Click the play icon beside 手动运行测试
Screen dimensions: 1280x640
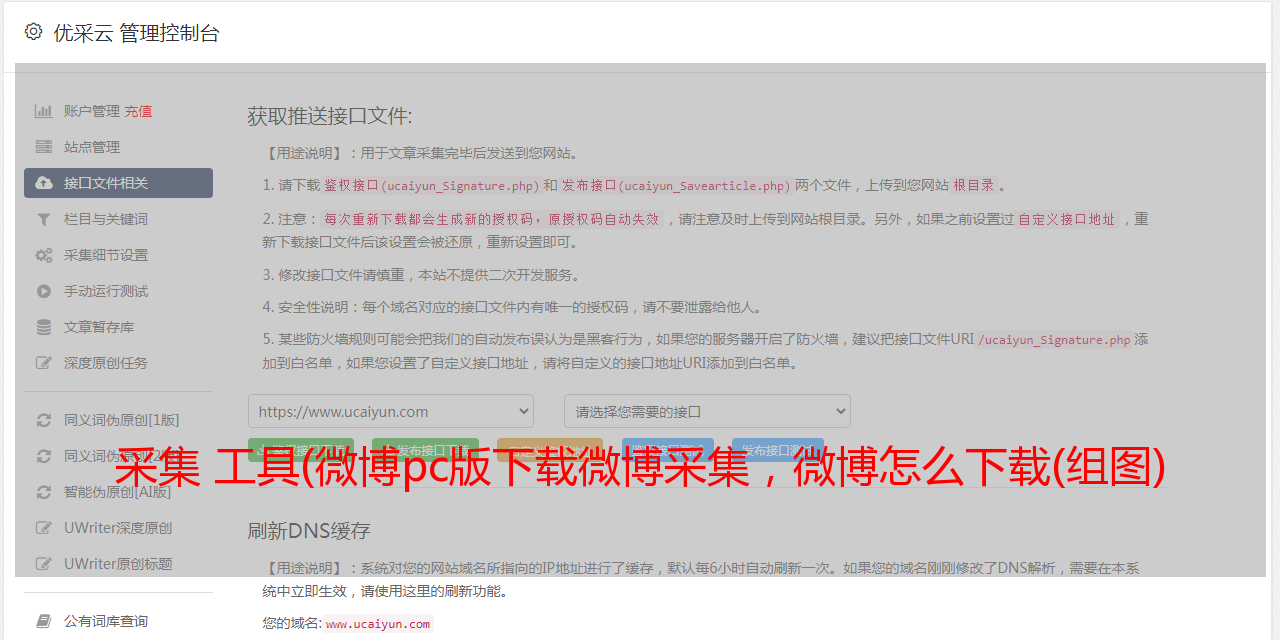click(x=44, y=291)
